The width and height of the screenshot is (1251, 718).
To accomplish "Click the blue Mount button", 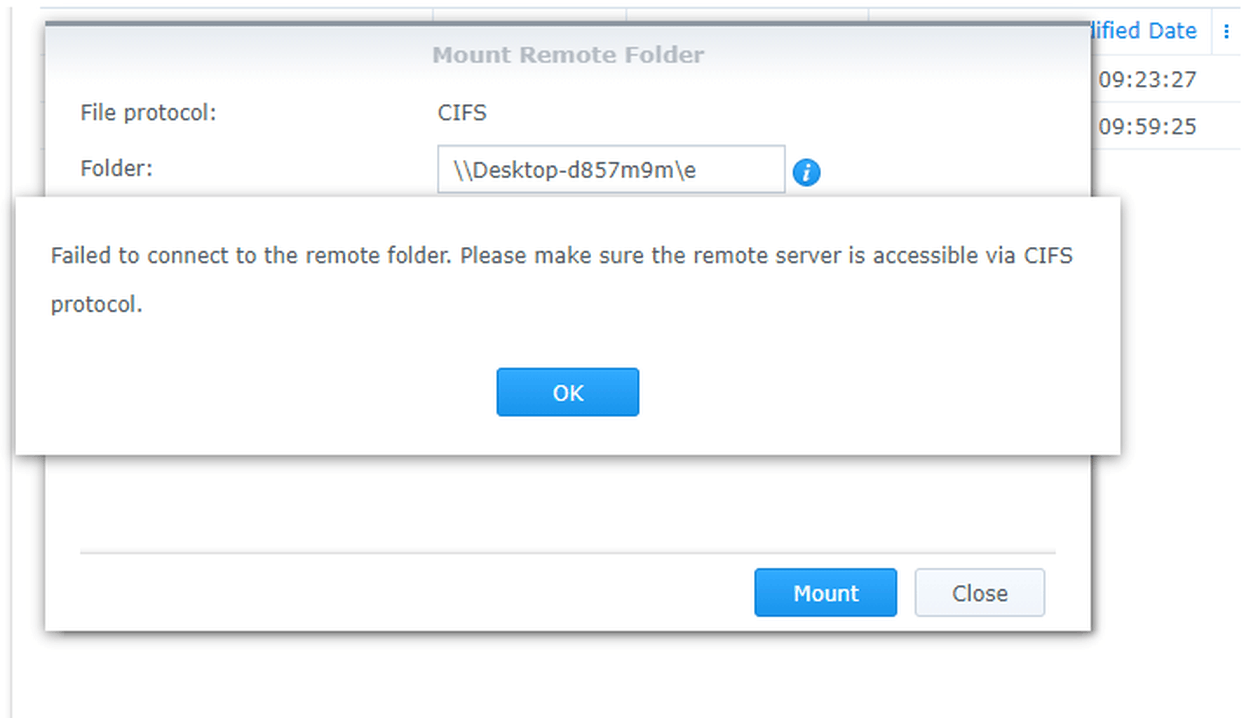I will [x=825, y=593].
